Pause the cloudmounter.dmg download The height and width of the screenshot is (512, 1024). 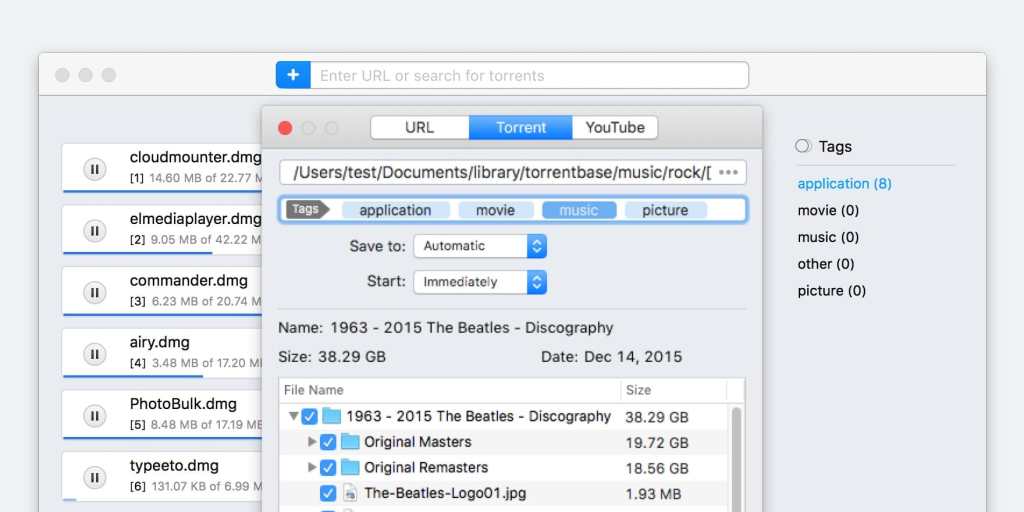tap(94, 169)
